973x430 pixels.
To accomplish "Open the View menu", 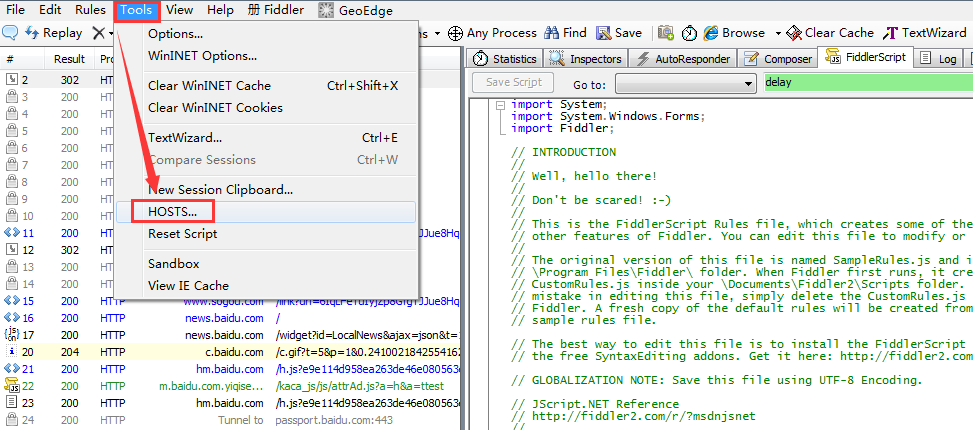I will coord(179,10).
